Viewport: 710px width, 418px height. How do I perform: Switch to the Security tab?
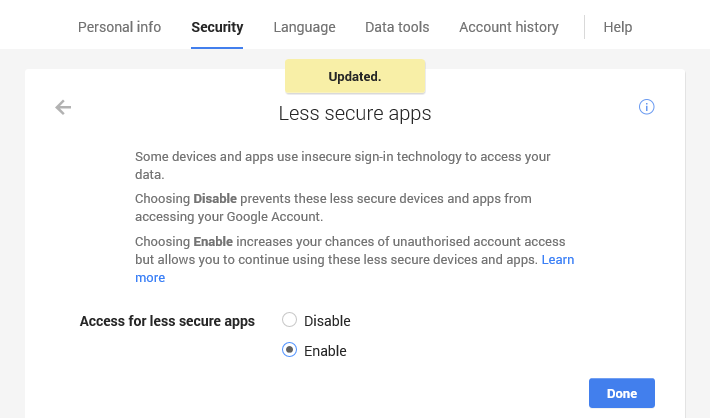point(217,27)
